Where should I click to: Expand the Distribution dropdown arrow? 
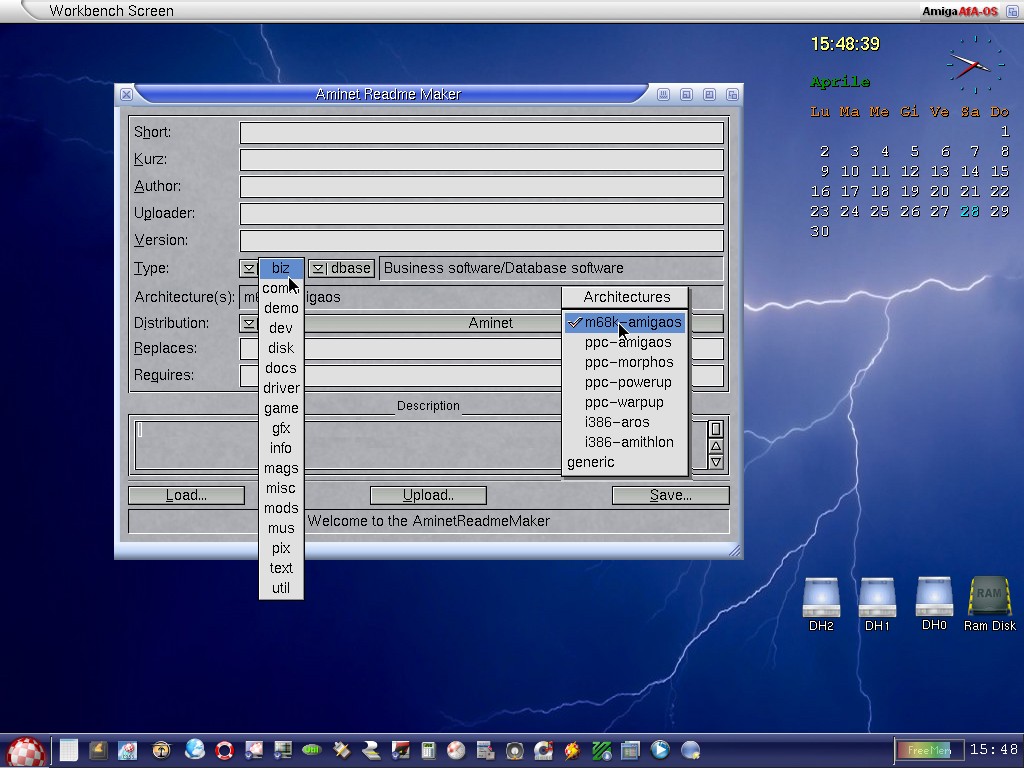(248, 323)
